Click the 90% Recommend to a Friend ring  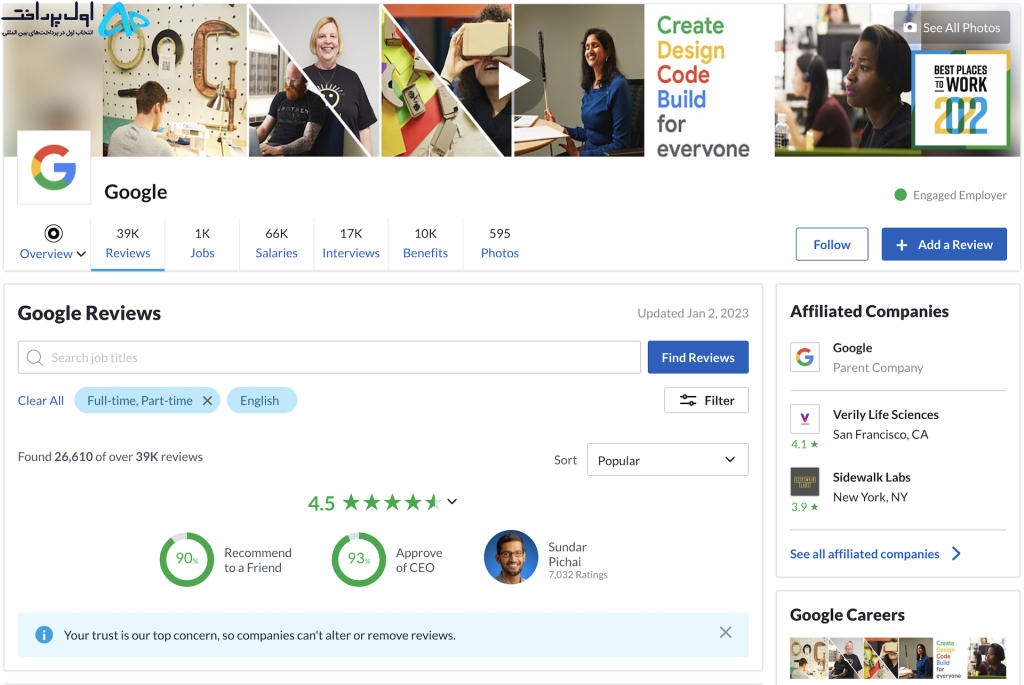187,560
